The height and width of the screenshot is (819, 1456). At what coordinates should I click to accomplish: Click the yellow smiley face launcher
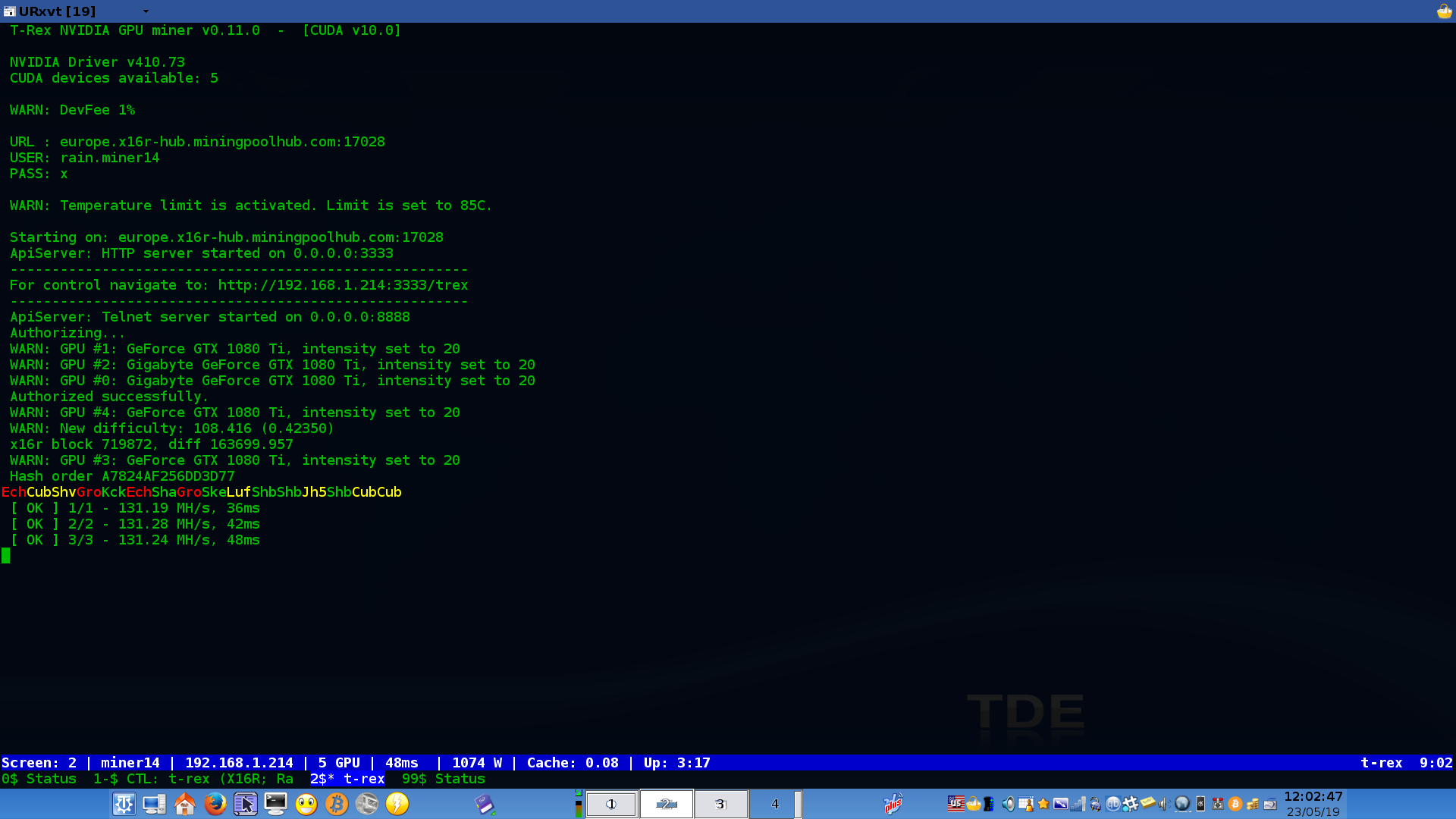(306, 804)
